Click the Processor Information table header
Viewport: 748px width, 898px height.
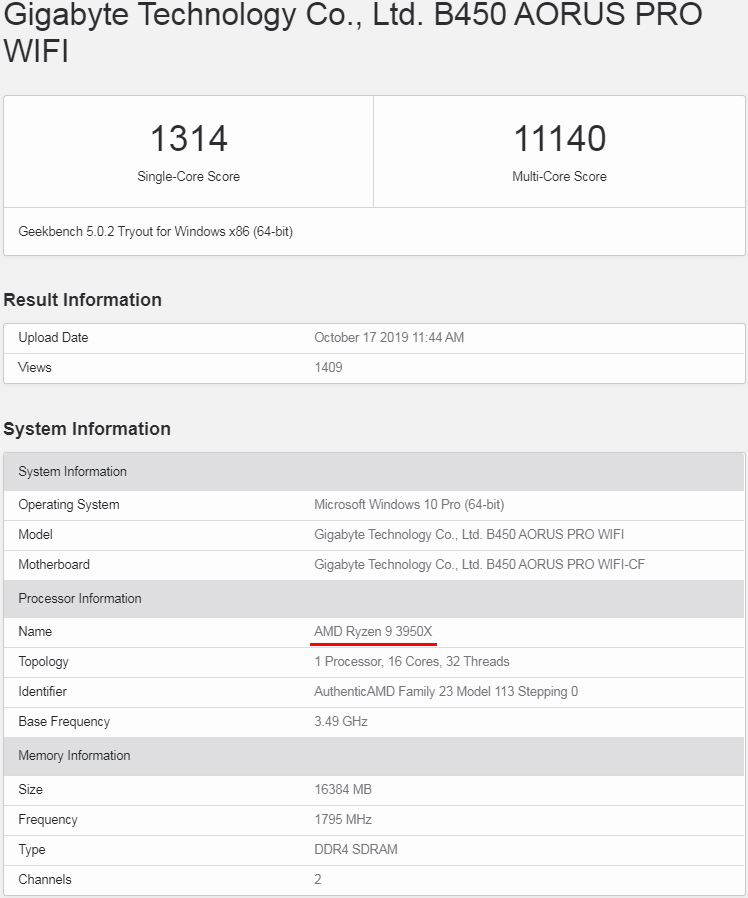click(x=374, y=598)
